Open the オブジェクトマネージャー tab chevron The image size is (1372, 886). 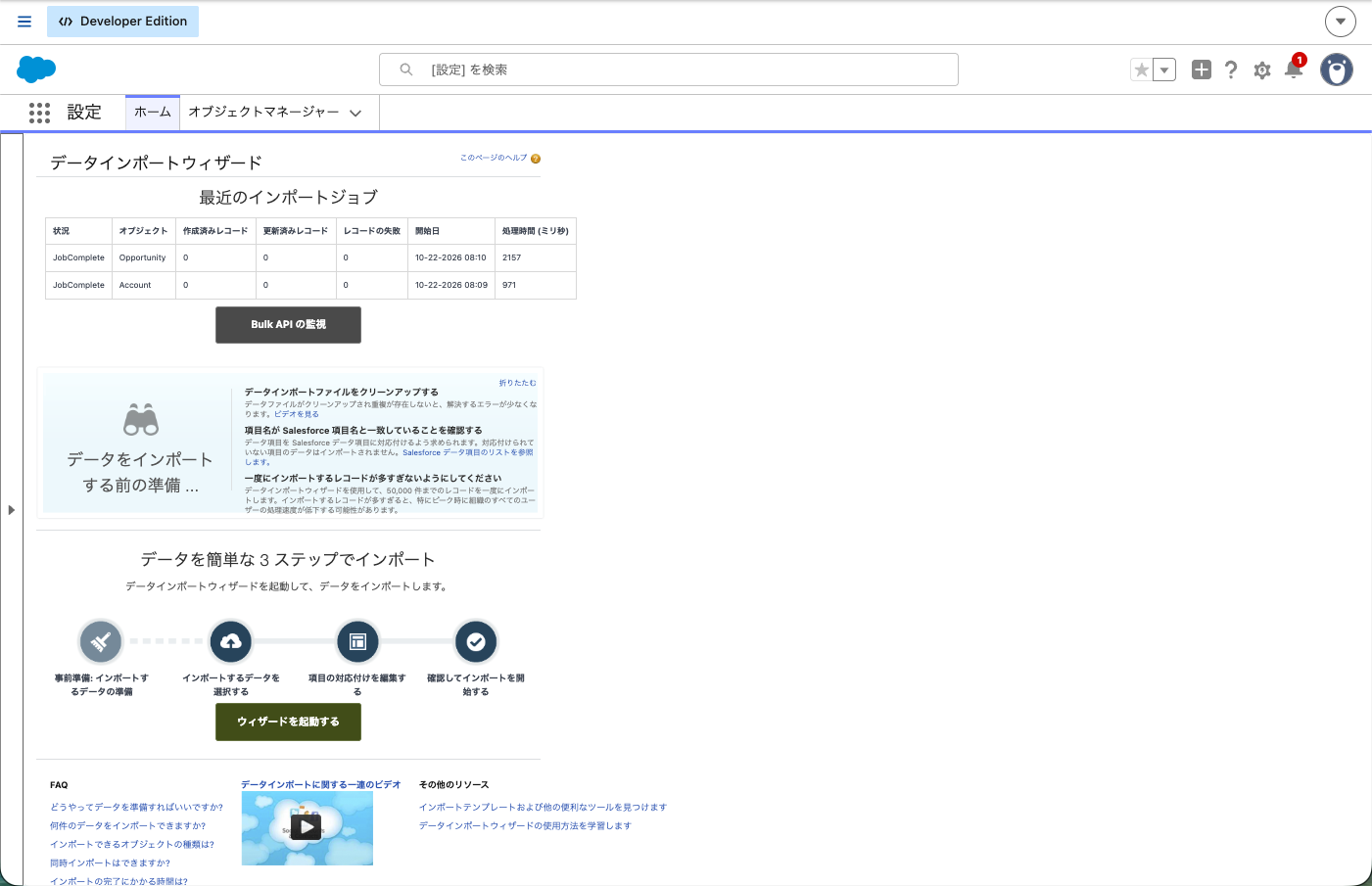(355, 113)
